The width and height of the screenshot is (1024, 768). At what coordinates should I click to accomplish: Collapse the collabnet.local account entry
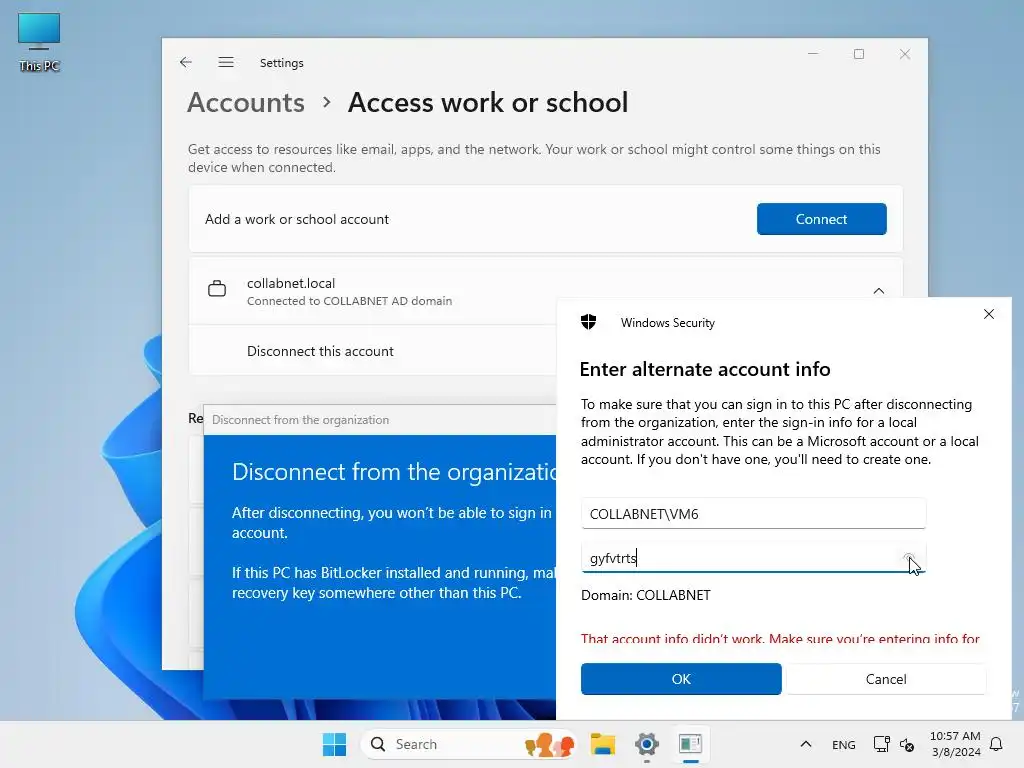878,291
